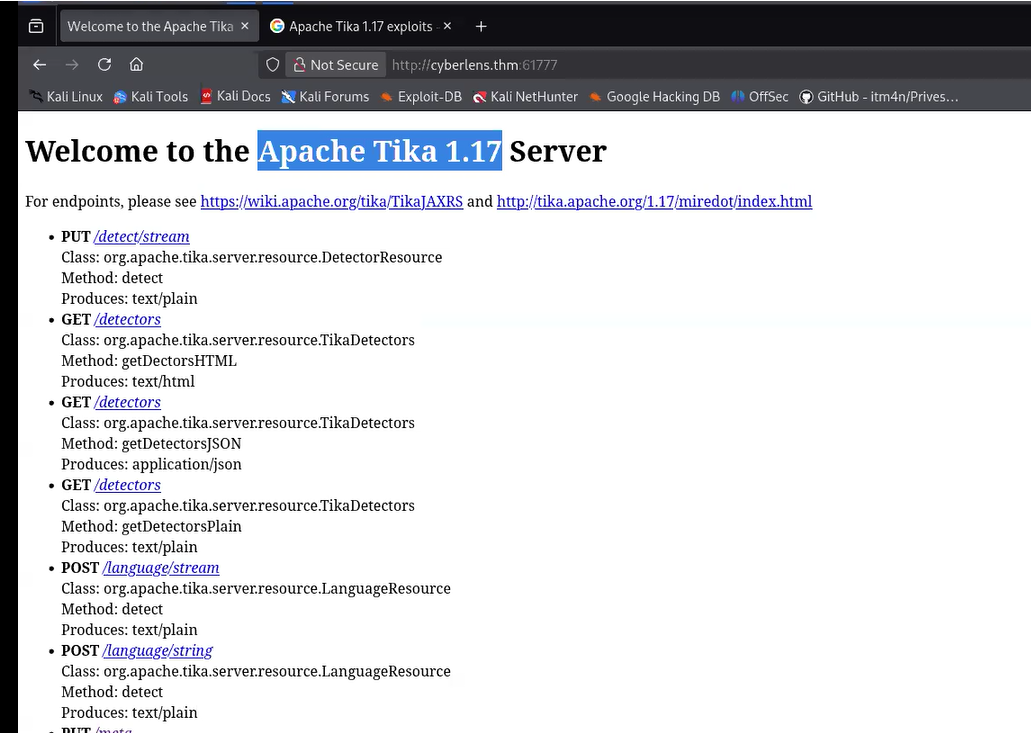Open the Google Hacking DB bookmark
This screenshot has width=1031, height=733.
tap(654, 97)
